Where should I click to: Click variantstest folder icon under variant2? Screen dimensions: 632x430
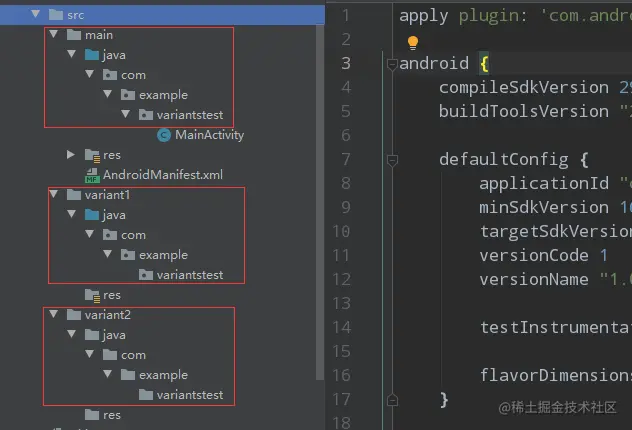[x=146, y=395]
